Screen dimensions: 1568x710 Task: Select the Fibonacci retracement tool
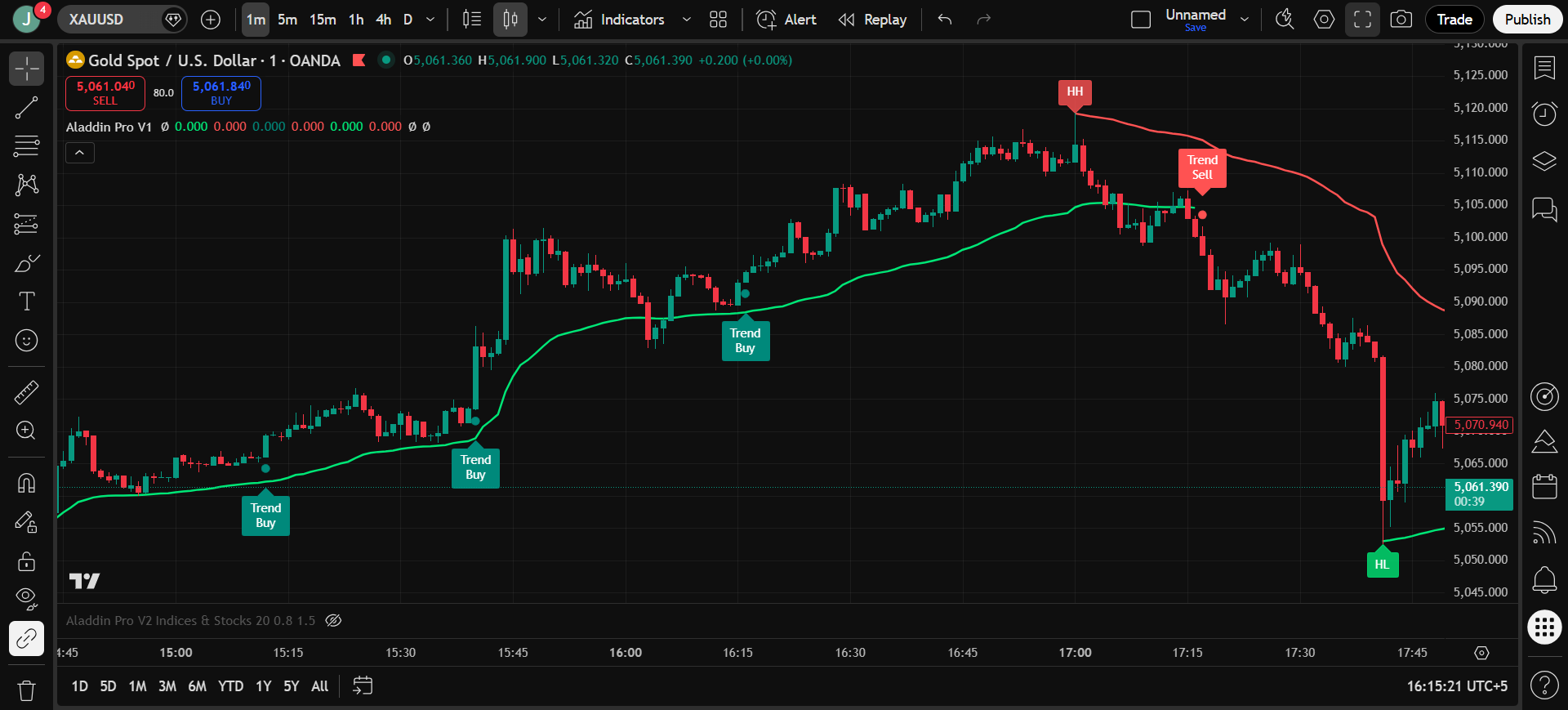pyautogui.click(x=26, y=146)
